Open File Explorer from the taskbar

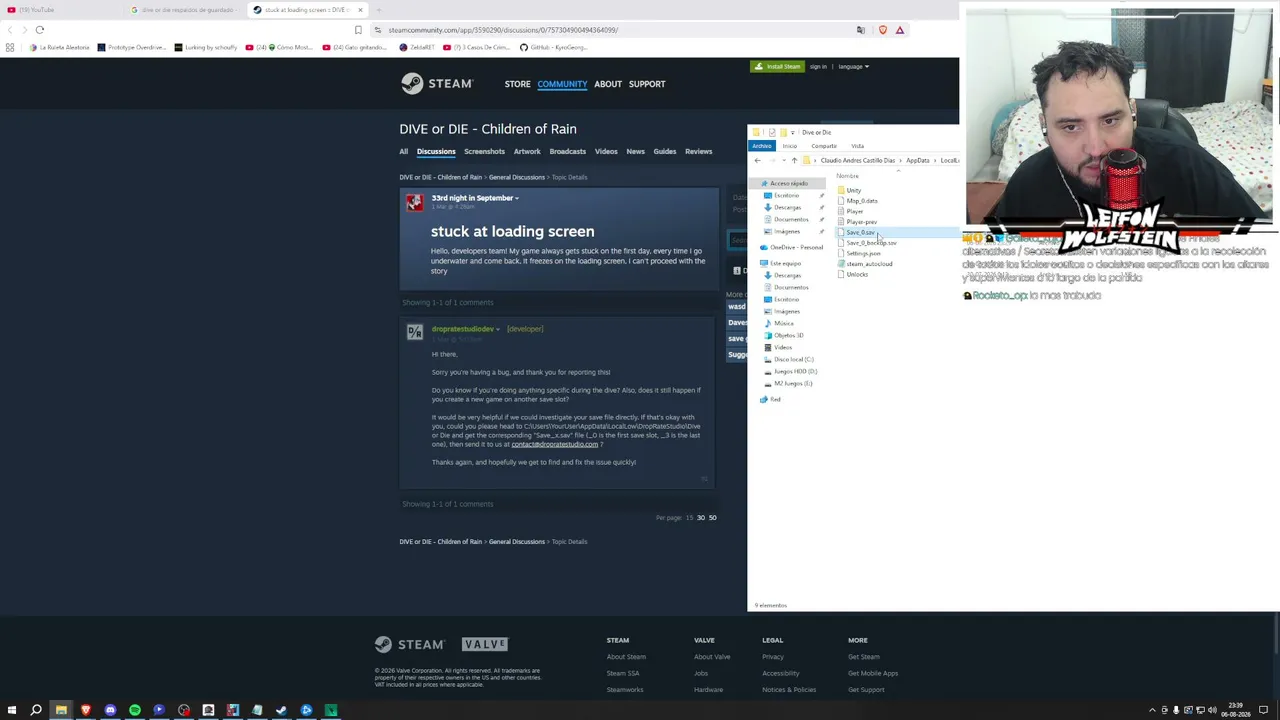(x=61, y=710)
